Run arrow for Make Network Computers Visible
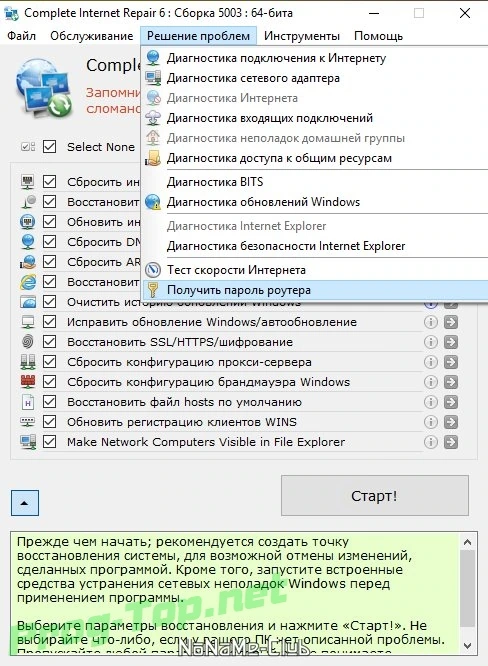The width and height of the screenshot is (488, 666). [451, 442]
